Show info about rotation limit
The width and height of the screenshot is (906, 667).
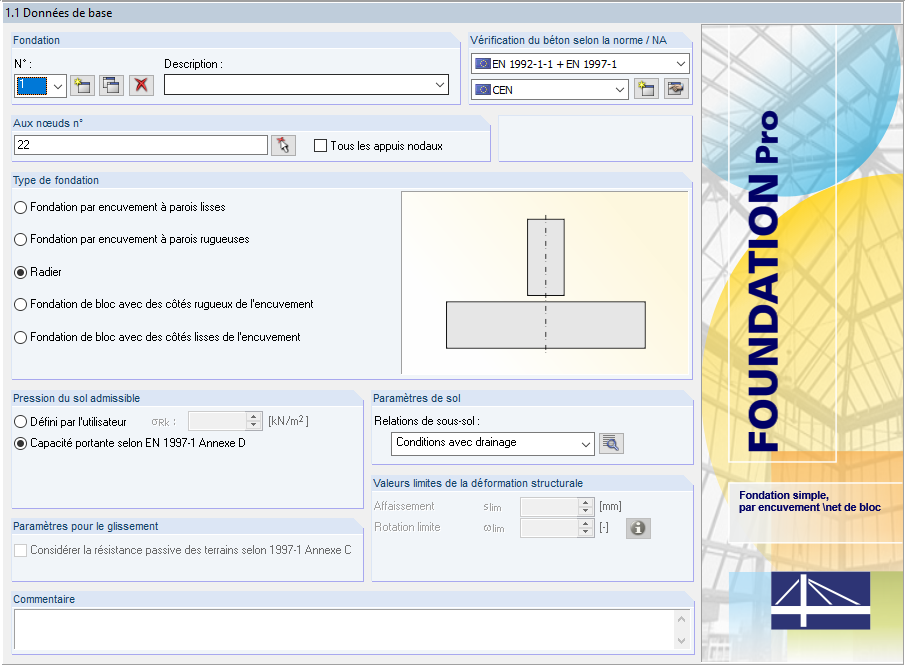(638, 528)
